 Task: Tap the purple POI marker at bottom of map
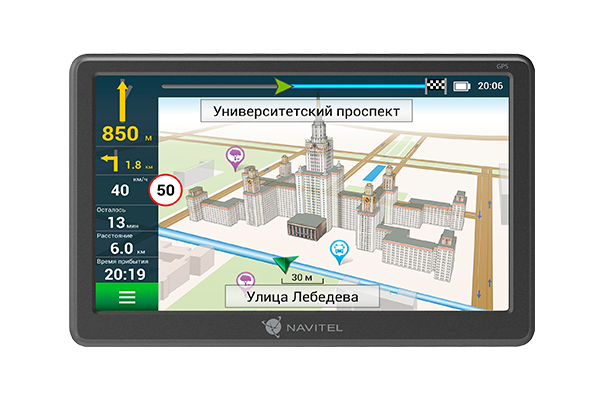point(241,280)
